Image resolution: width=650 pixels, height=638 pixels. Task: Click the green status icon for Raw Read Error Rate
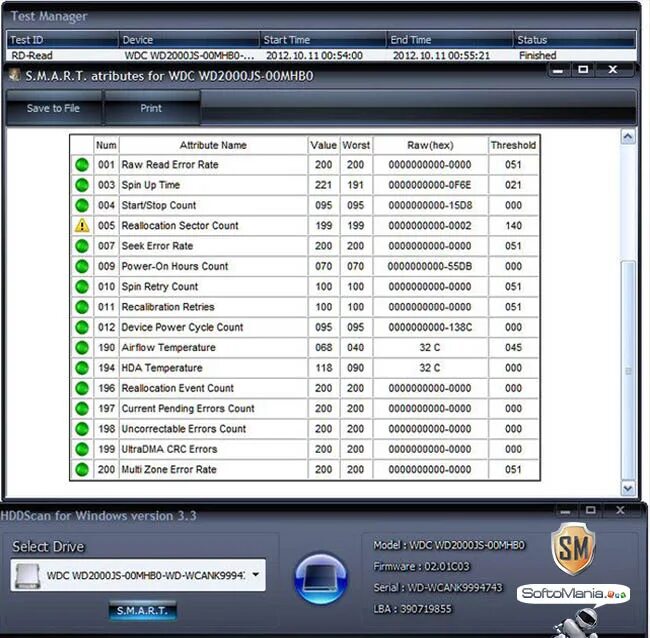coord(82,165)
